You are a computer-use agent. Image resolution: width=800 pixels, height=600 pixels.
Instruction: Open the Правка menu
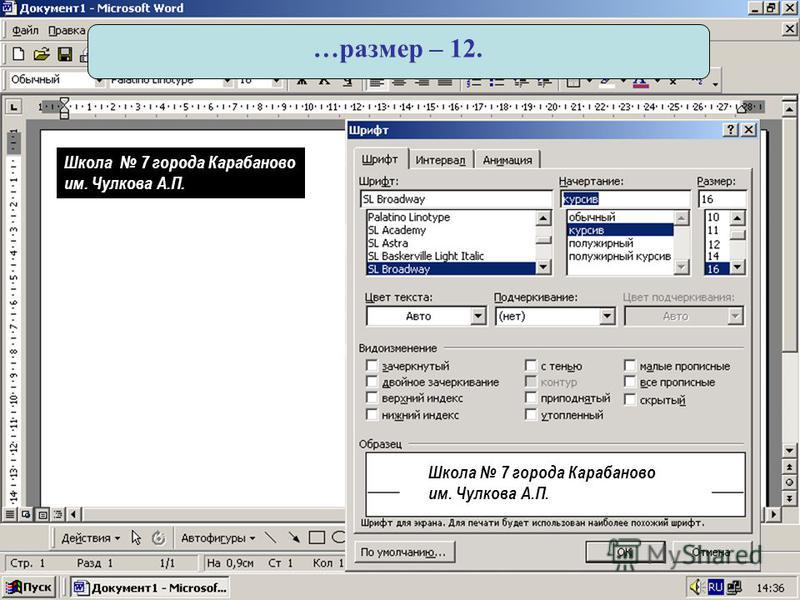[x=67, y=31]
